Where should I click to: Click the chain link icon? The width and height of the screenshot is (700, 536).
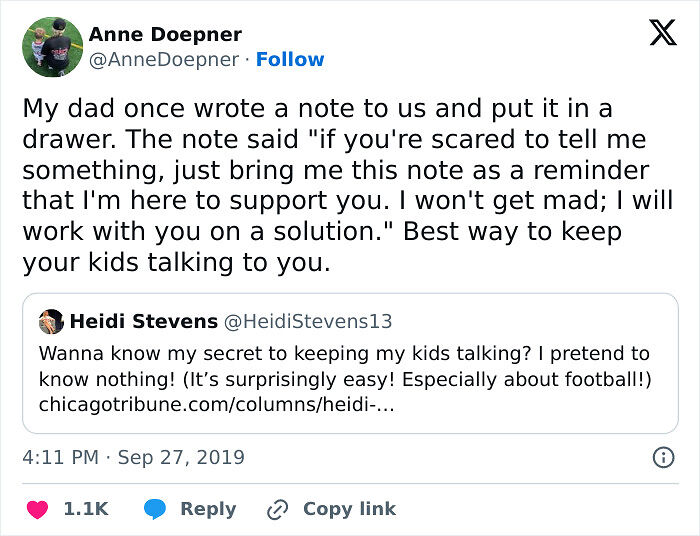click(277, 509)
